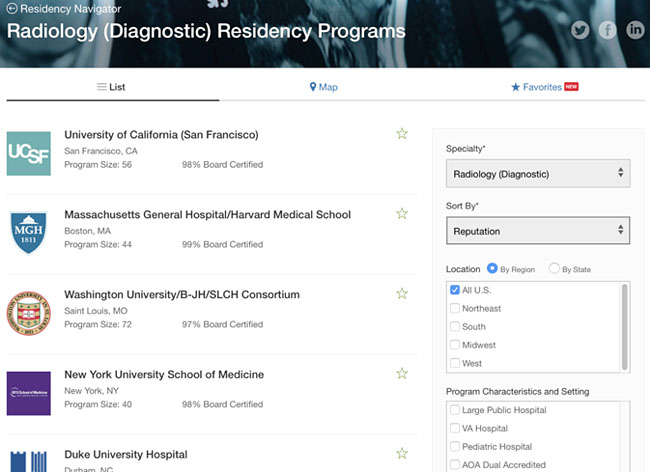650x472 pixels.
Task: Go back via the Residency Navigator arrow icon
Action: (x=12, y=8)
